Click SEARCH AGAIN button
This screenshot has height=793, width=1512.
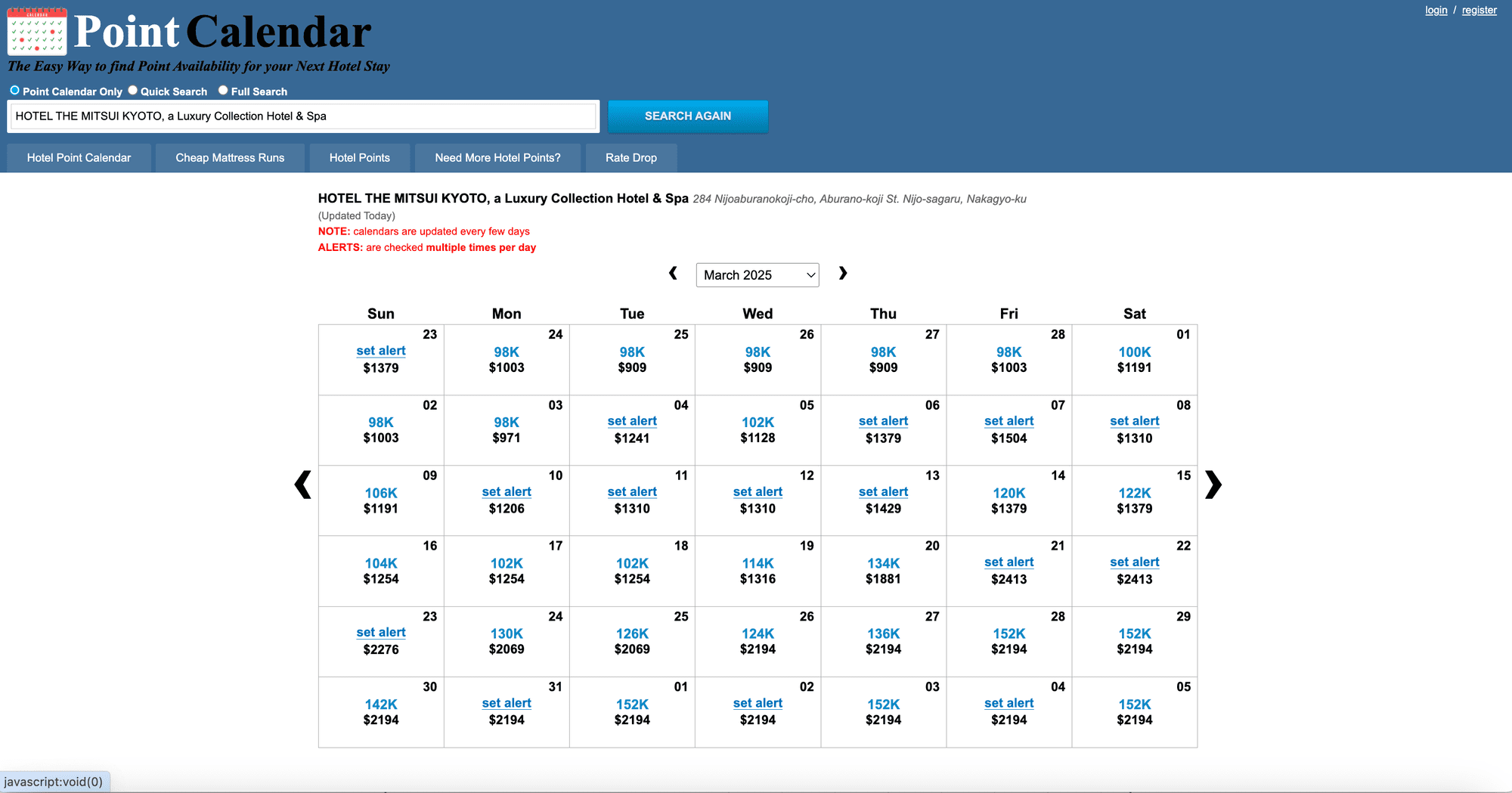pos(688,116)
